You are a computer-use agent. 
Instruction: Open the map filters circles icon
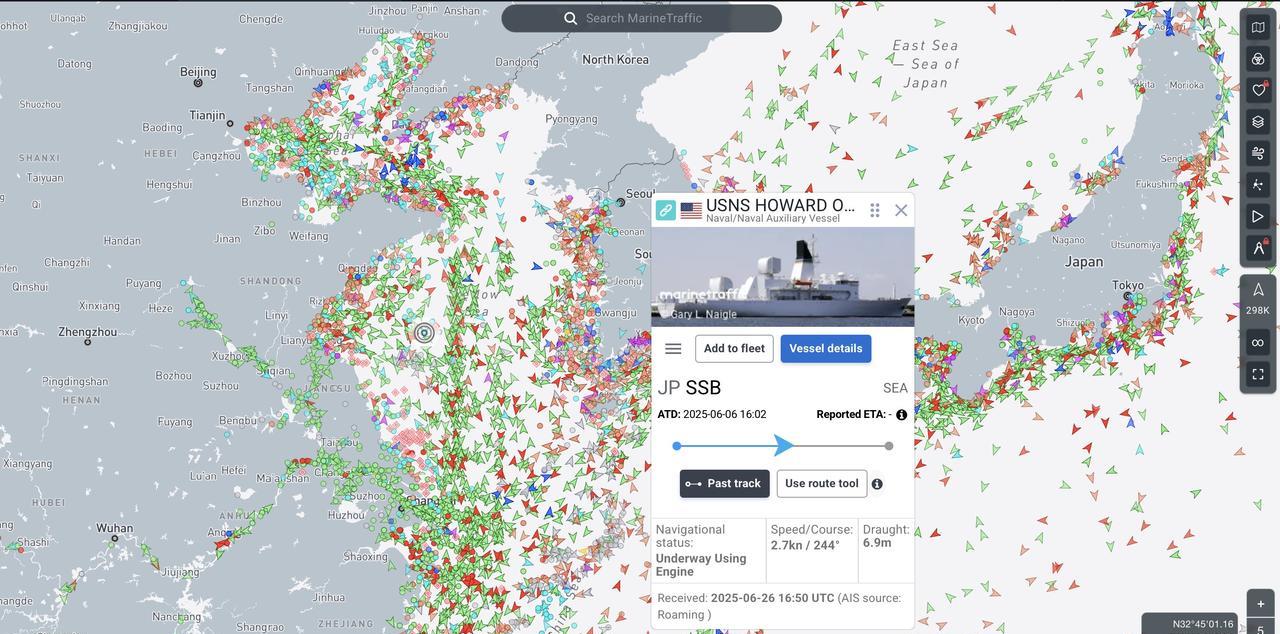[x=1258, y=59]
